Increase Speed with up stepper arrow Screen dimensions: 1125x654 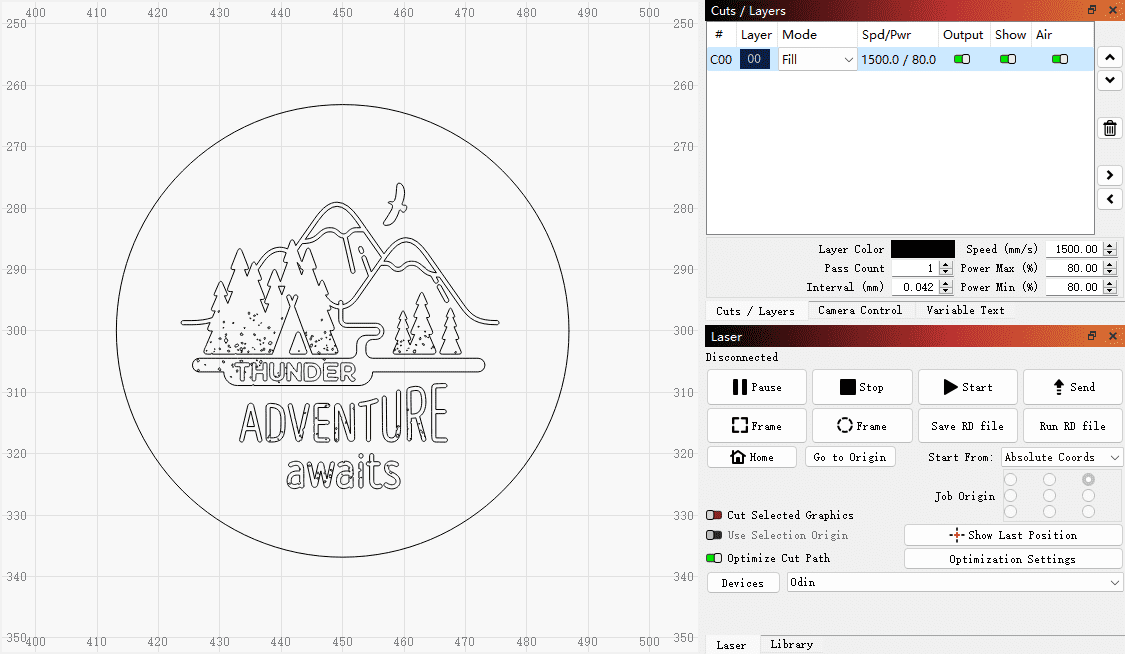pos(1110,245)
